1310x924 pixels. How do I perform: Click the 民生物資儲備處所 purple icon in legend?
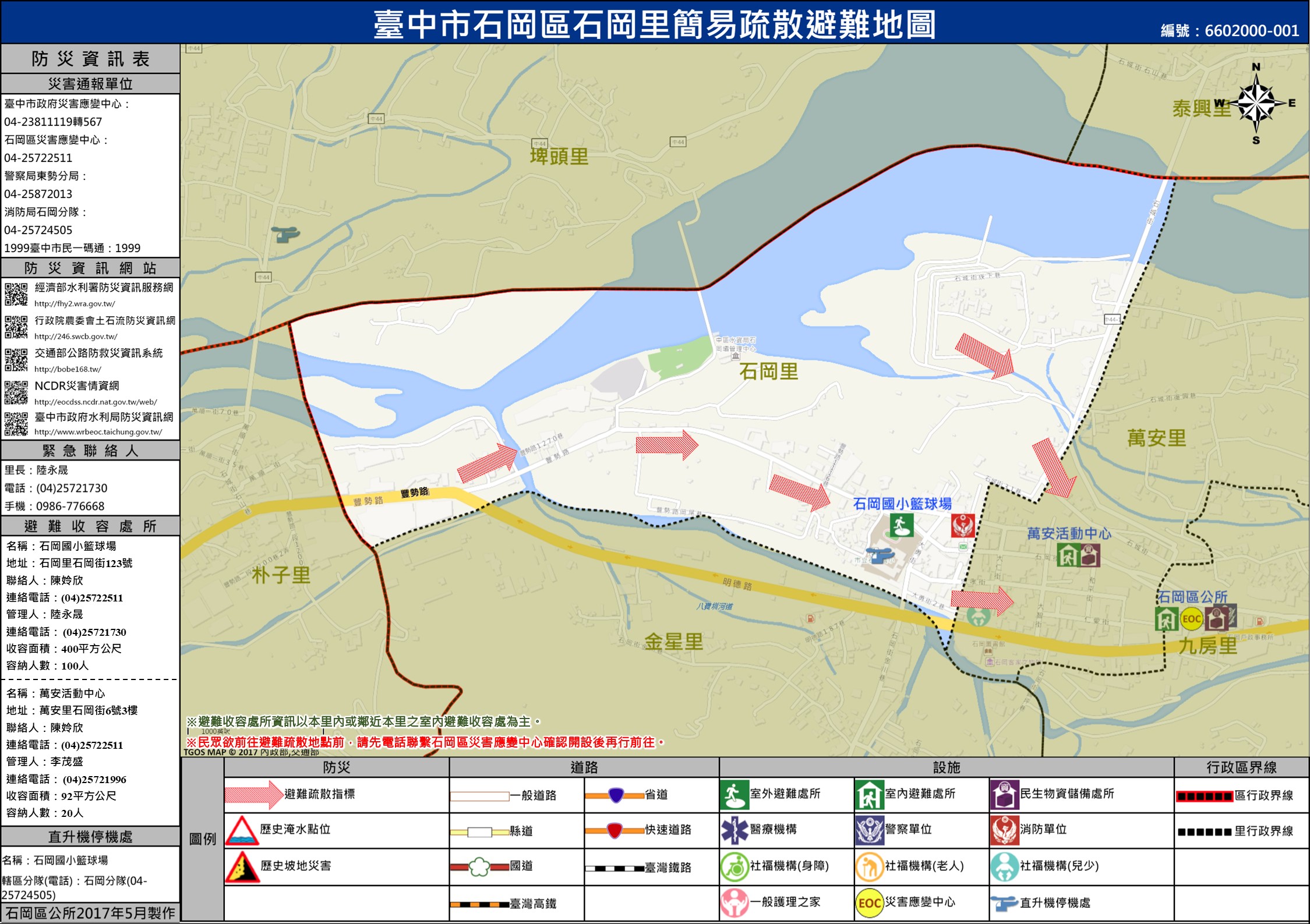click(x=1004, y=795)
